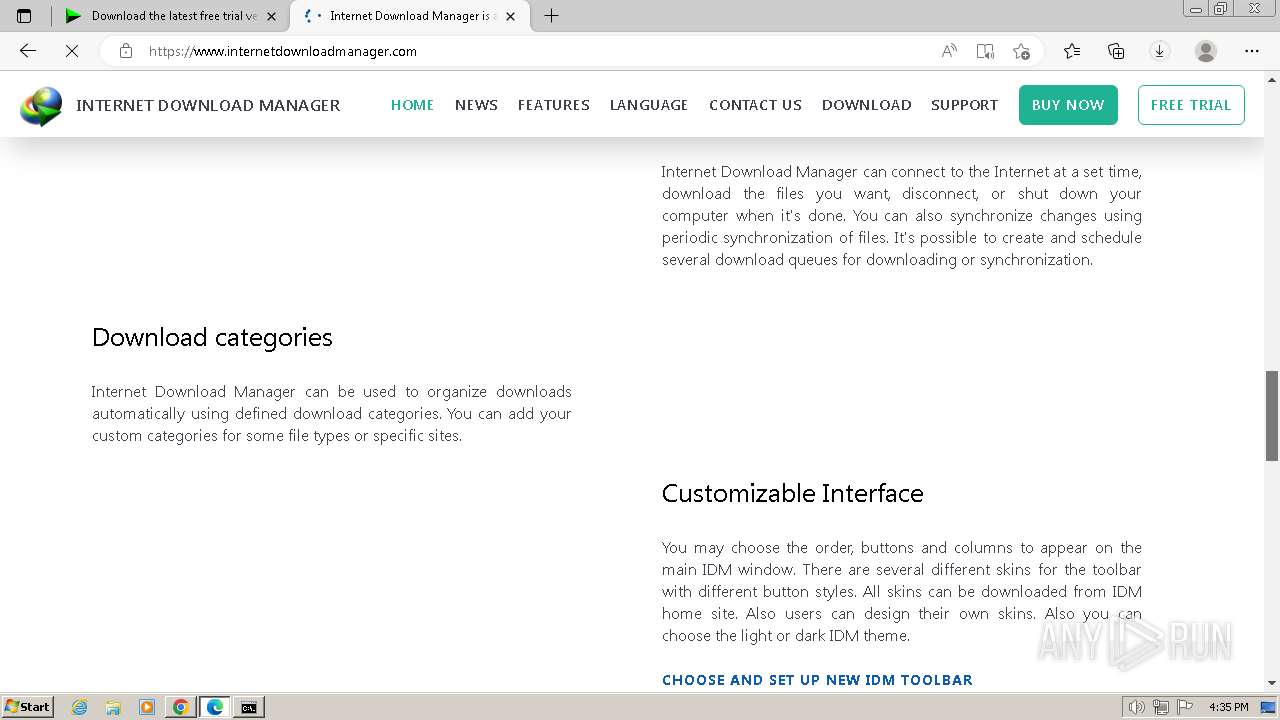
Task: Open the Favorites list icon
Action: (1072, 51)
